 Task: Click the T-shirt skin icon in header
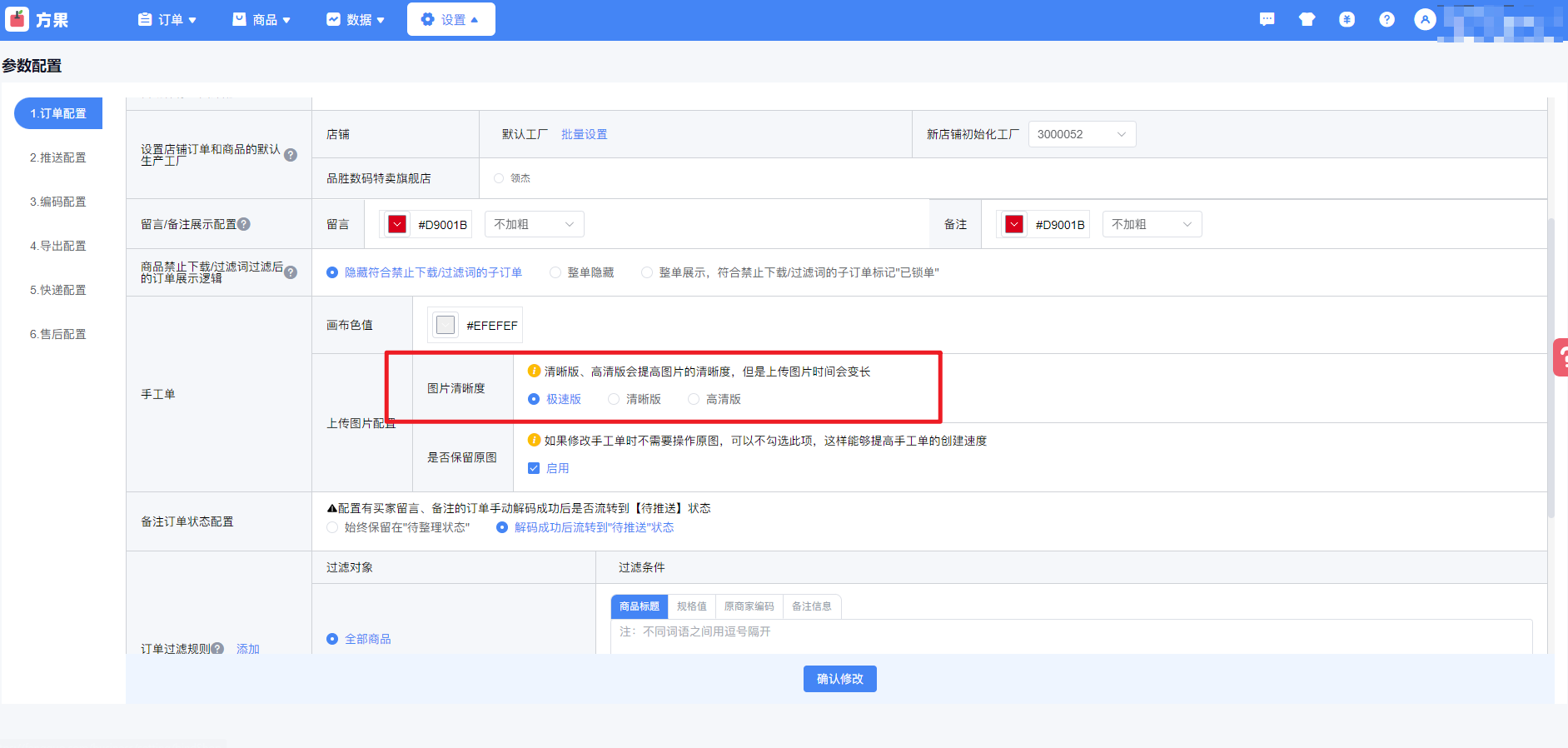(x=1307, y=19)
